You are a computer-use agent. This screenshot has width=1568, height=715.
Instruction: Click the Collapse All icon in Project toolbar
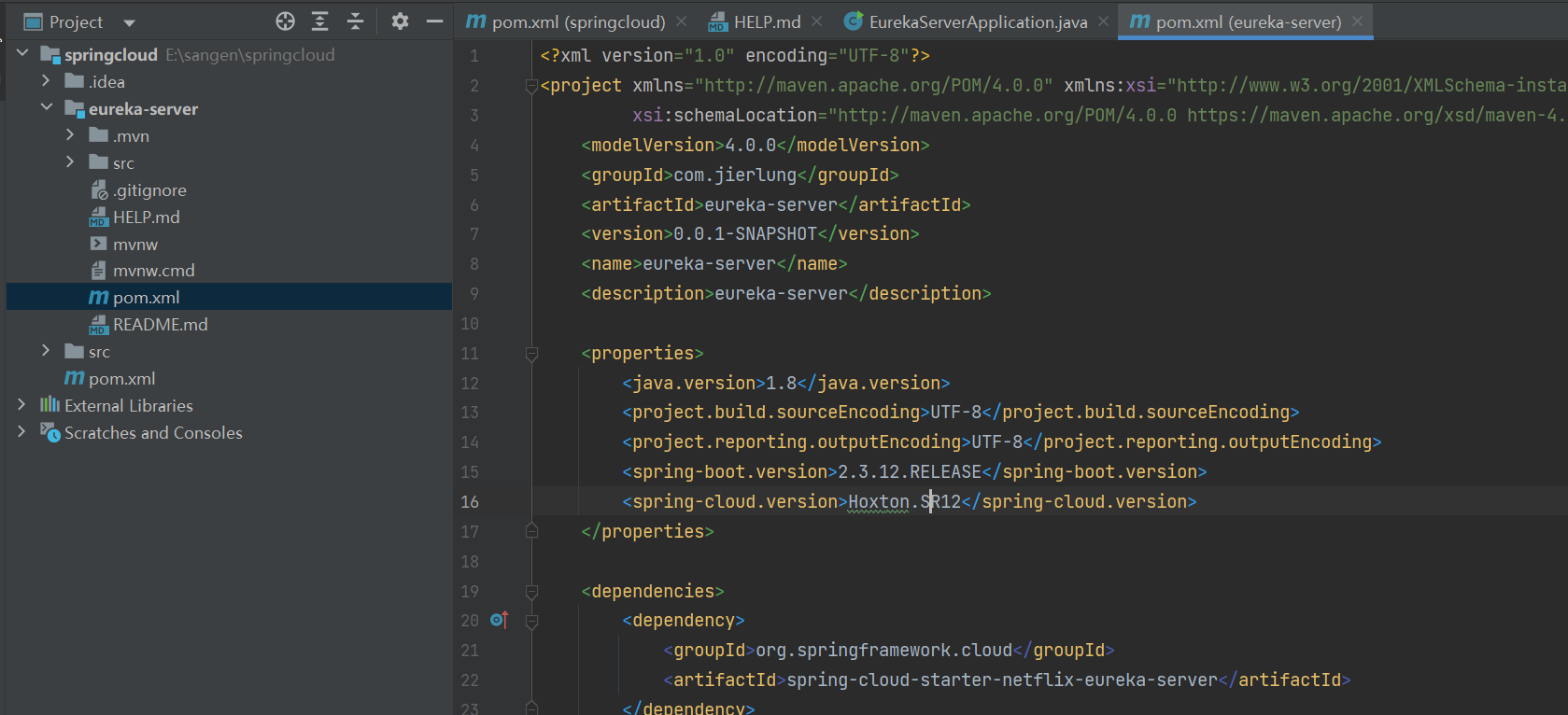coord(355,21)
